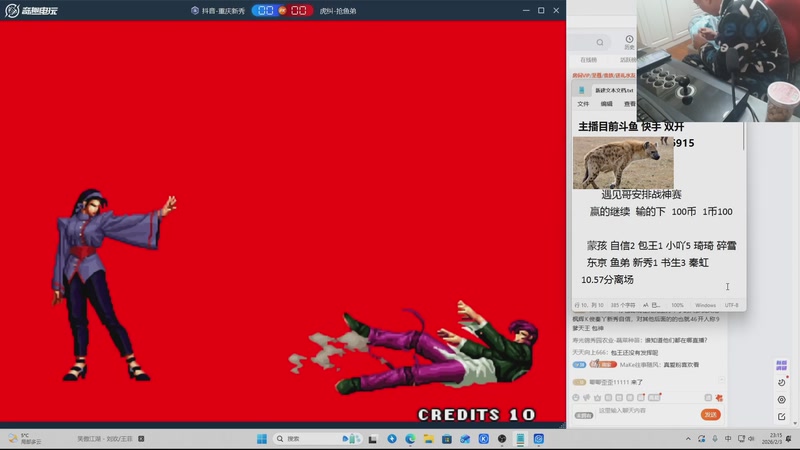Click the MaKe往事随风 chat message
Image resolution: width=800 pixels, height=450 pixels.
(x=636, y=365)
